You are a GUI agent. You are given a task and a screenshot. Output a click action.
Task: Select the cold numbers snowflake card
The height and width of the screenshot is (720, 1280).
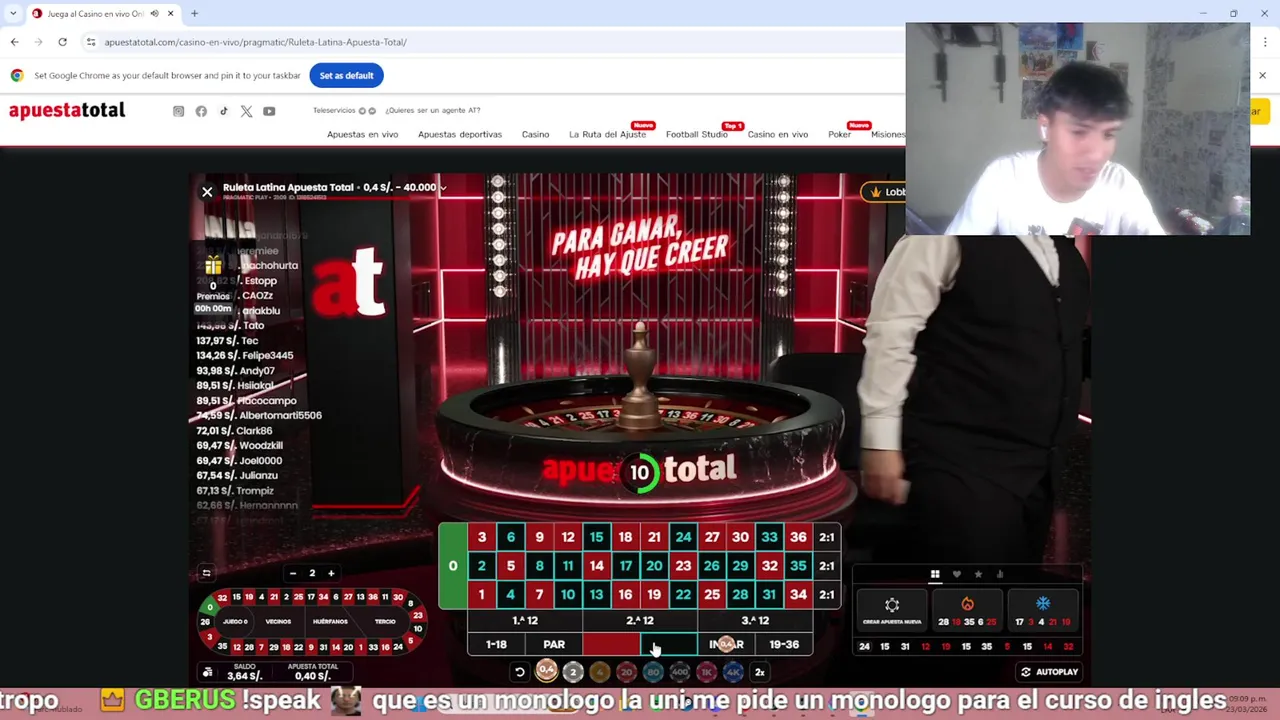(1043, 611)
